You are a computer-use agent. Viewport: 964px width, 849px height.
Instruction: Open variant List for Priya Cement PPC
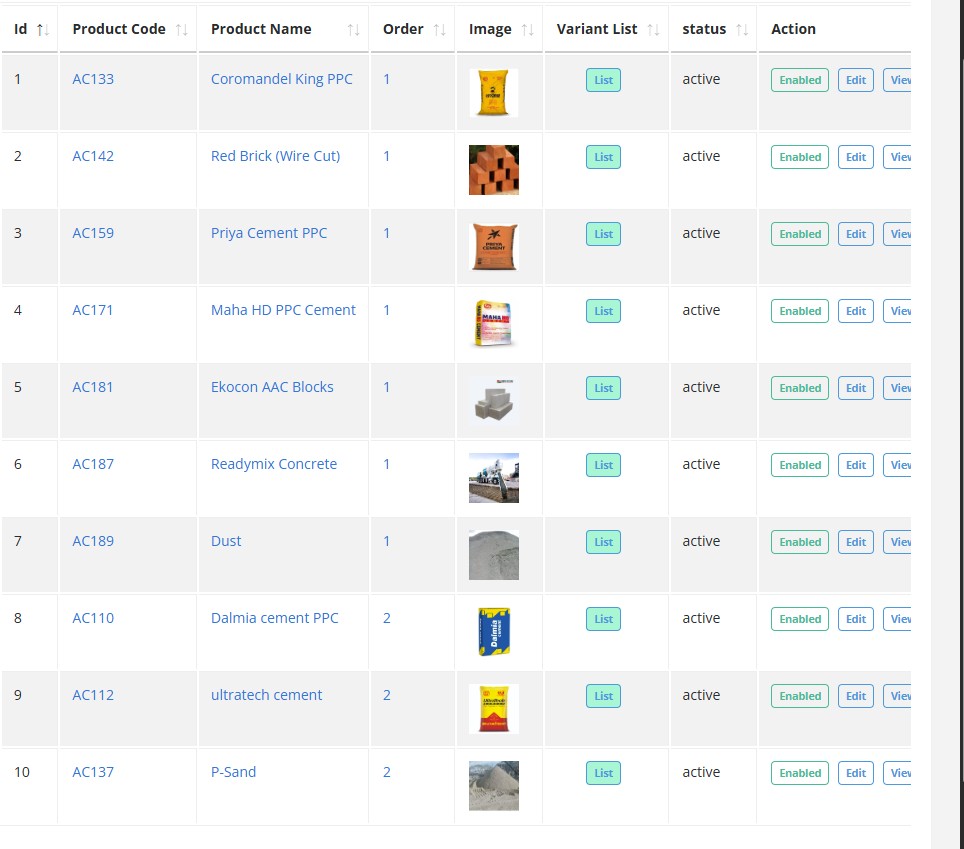(x=603, y=234)
